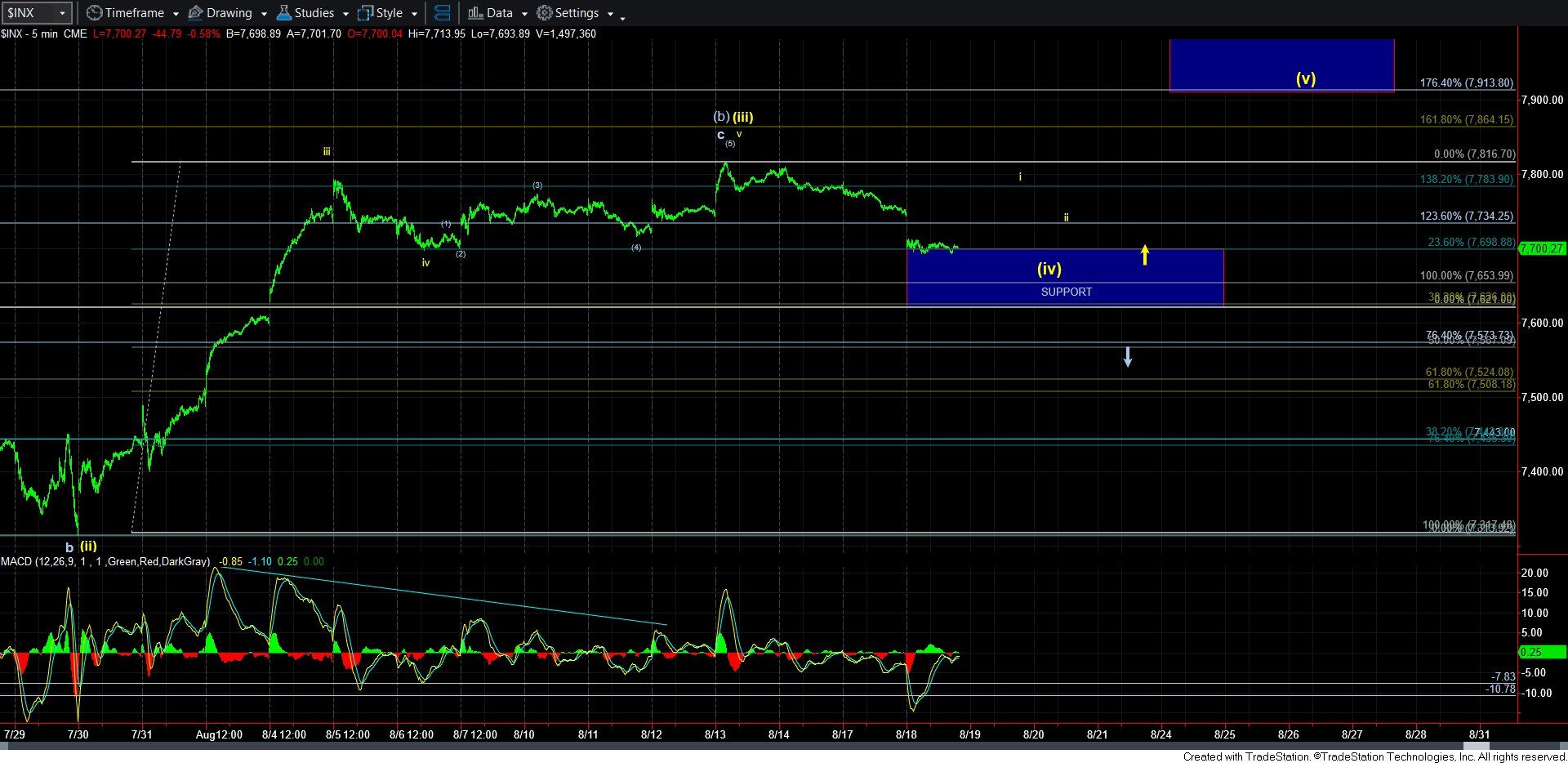
Task: Click the yellow up arrow drawing
Action: [1145, 255]
